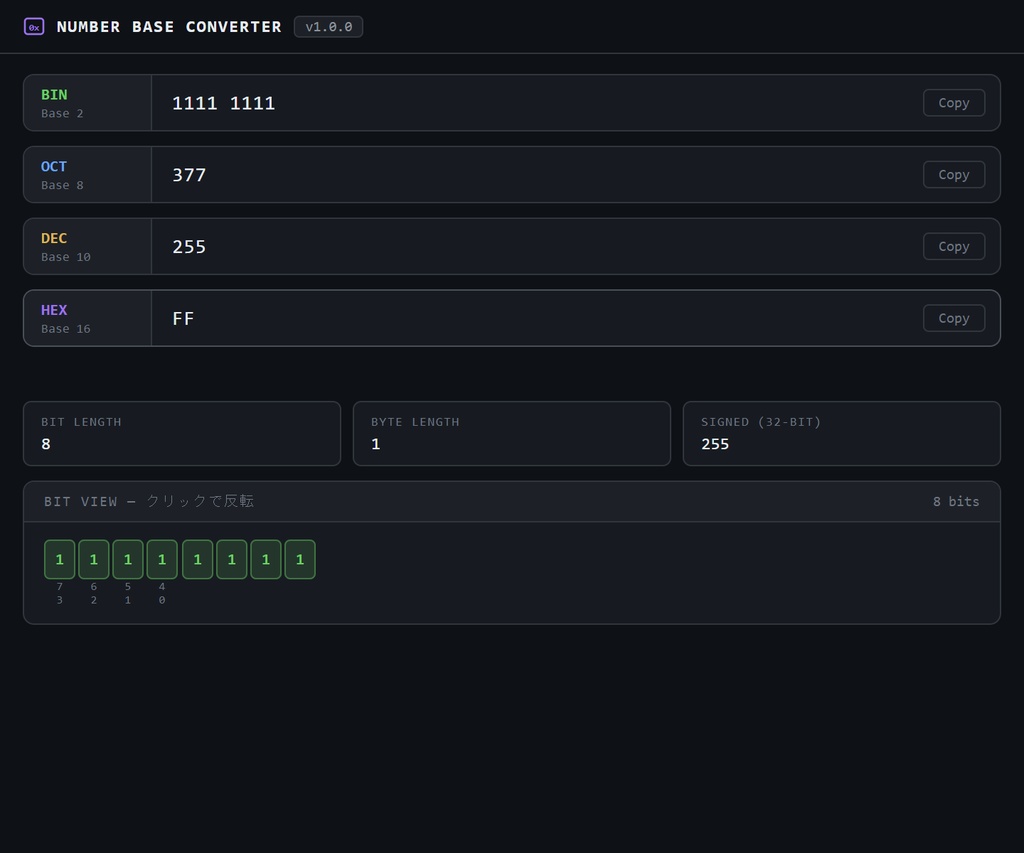Click the '8 bits' counter text
The image size is (1024, 853).
956,502
